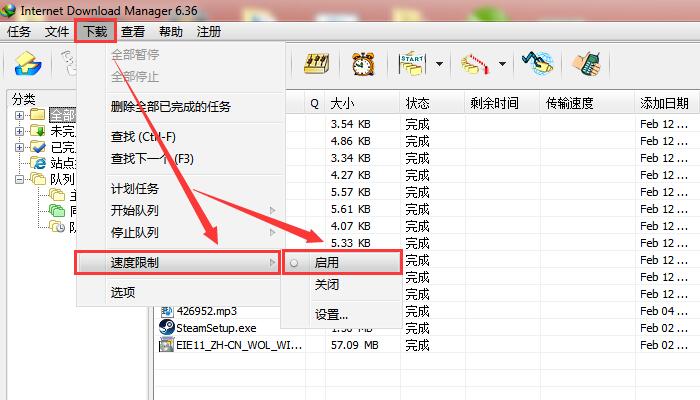Select the scheduled queue clock folder icon
This screenshot has height=400, width=700.
tap(57, 227)
